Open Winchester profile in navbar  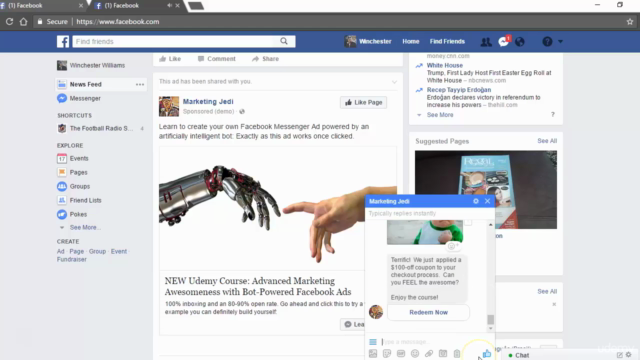[x=368, y=41]
